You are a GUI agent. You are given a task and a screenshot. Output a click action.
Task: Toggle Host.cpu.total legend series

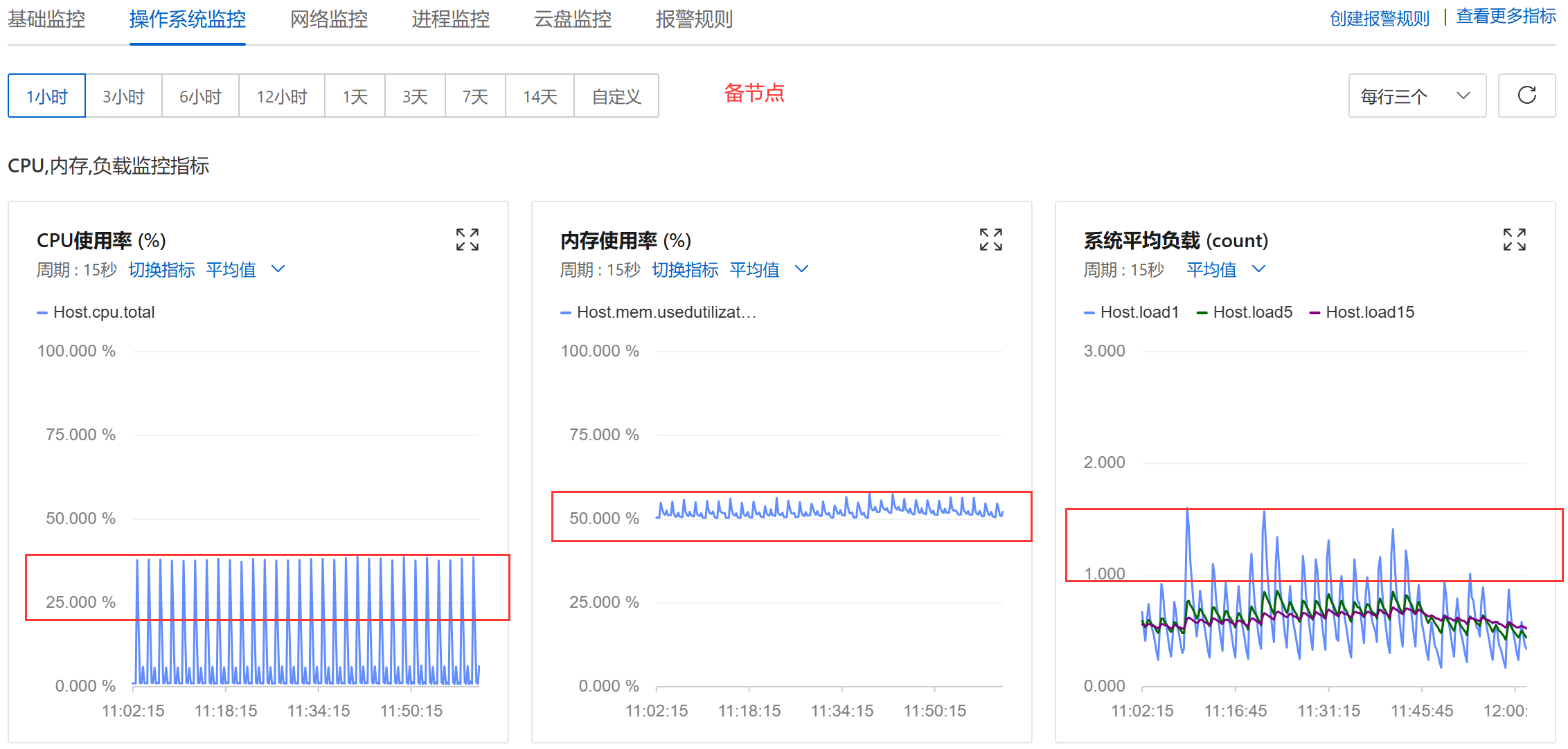(x=96, y=312)
